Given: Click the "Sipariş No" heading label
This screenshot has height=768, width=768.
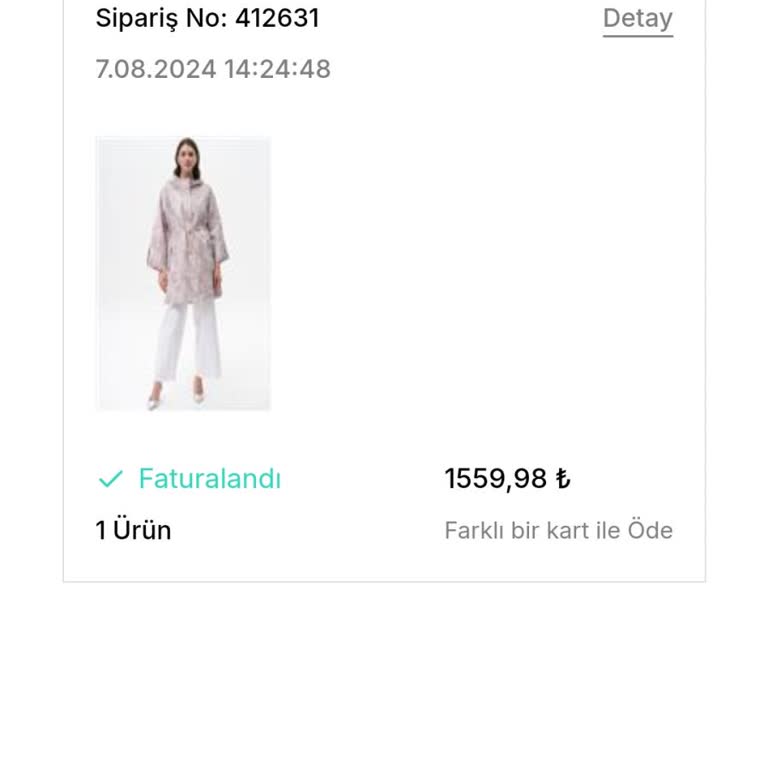Looking at the screenshot, I should tap(162, 18).
